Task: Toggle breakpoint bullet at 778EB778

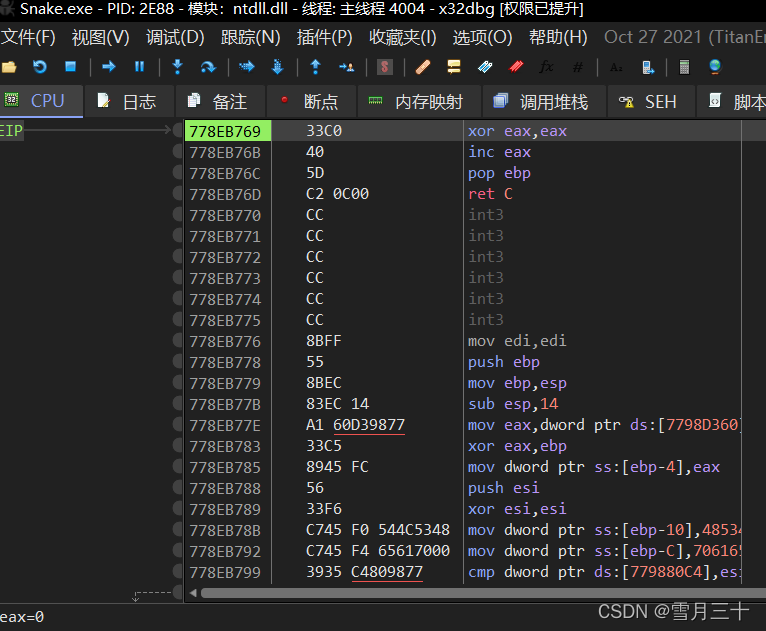Action: [178, 361]
